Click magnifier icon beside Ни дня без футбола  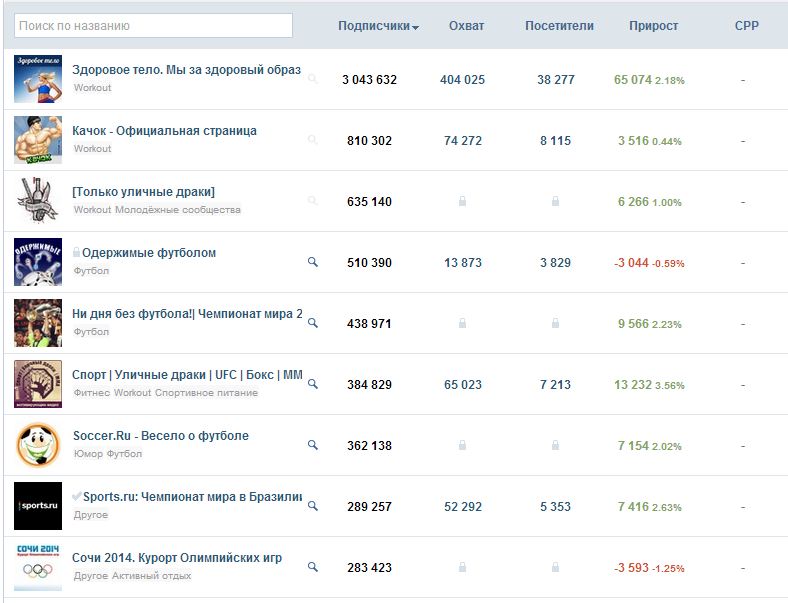313,323
